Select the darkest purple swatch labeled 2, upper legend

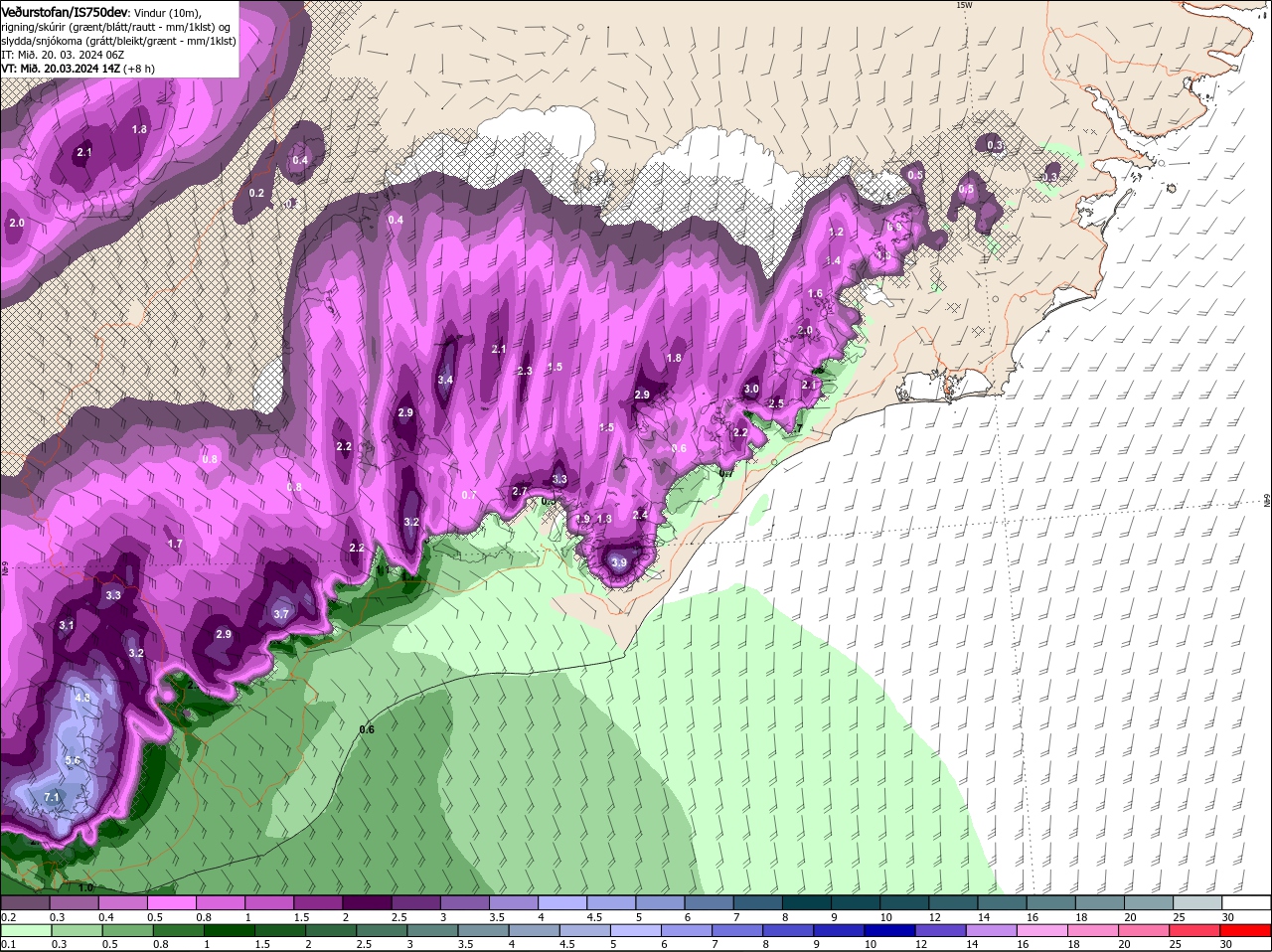(x=367, y=901)
